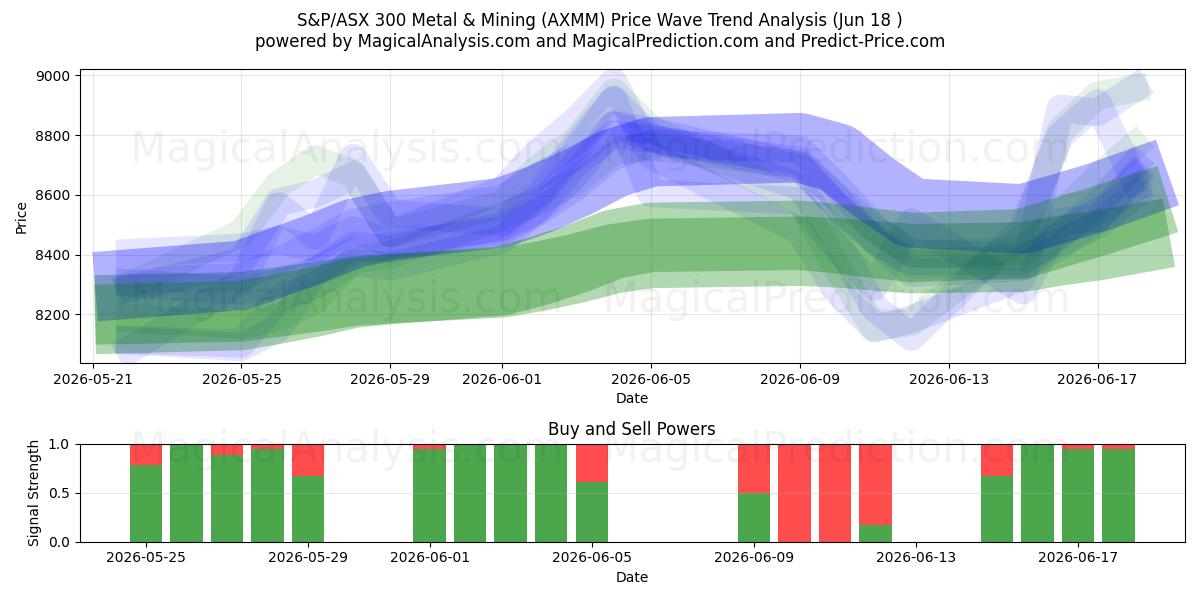The height and width of the screenshot is (600, 1200).
Task: Click the 'Date' label under the price chart
Action: [632, 398]
